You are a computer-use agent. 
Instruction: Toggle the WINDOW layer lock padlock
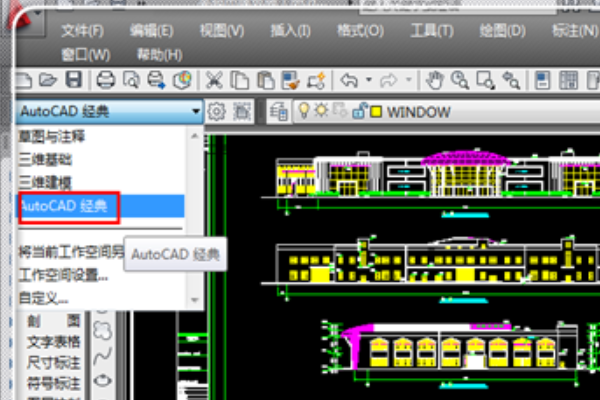point(359,111)
